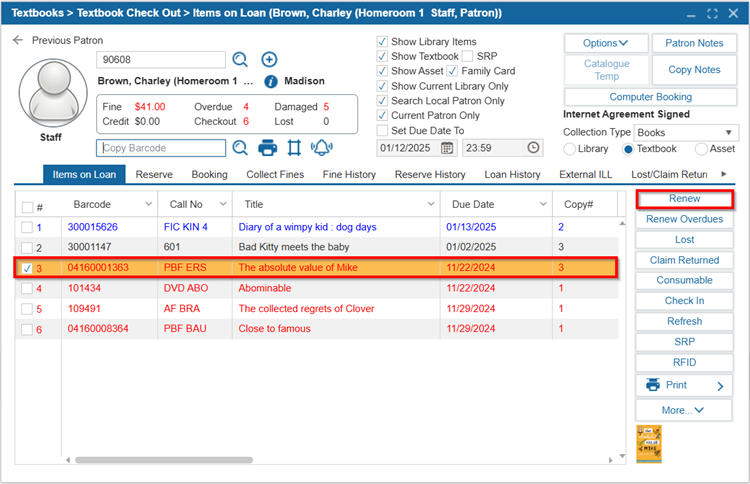This screenshot has height=484, width=750.
Task: Search patron with magnifier next to 90608
Action: point(240,59)
